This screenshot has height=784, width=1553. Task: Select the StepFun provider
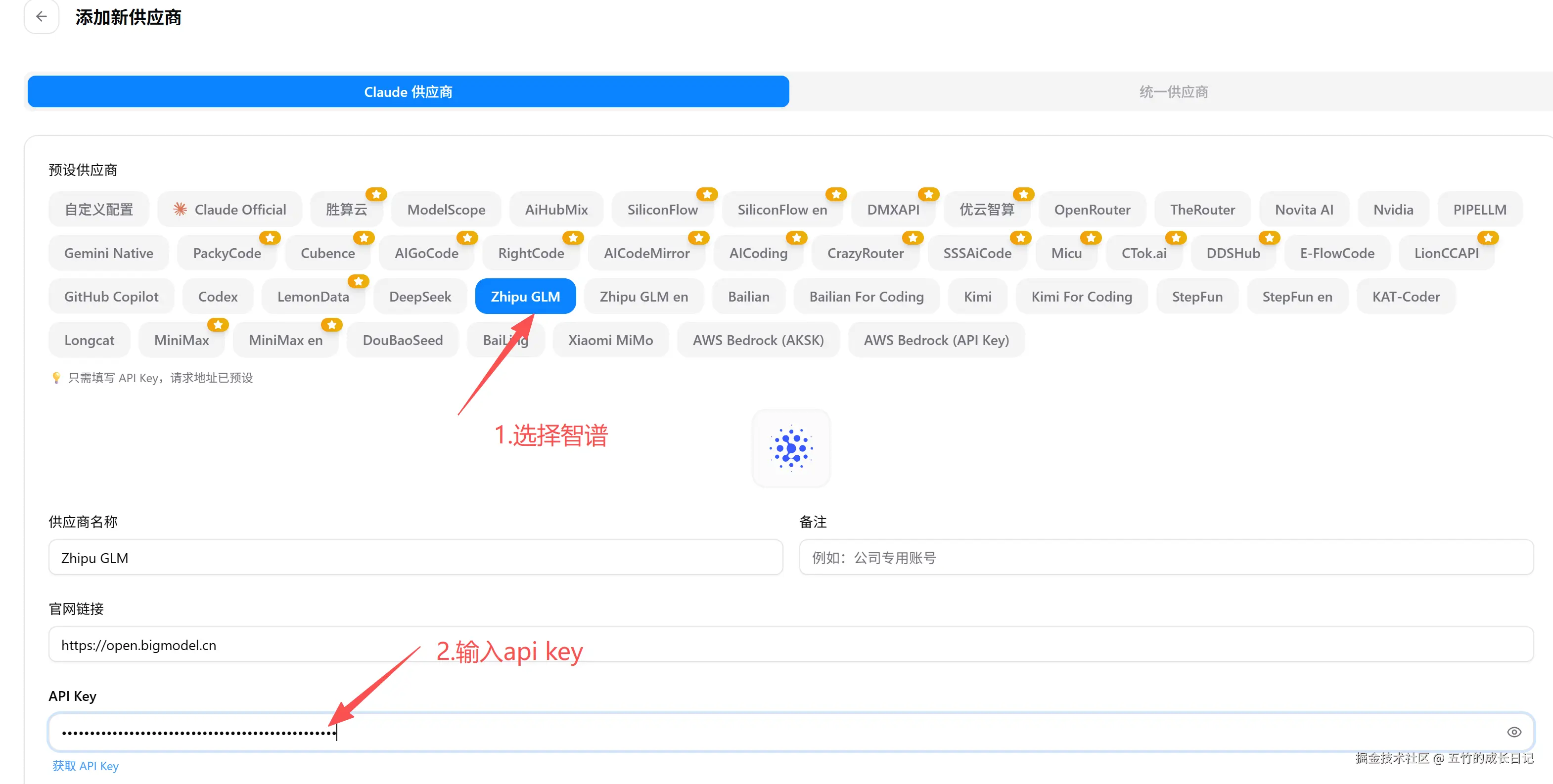click(1197, 297)
